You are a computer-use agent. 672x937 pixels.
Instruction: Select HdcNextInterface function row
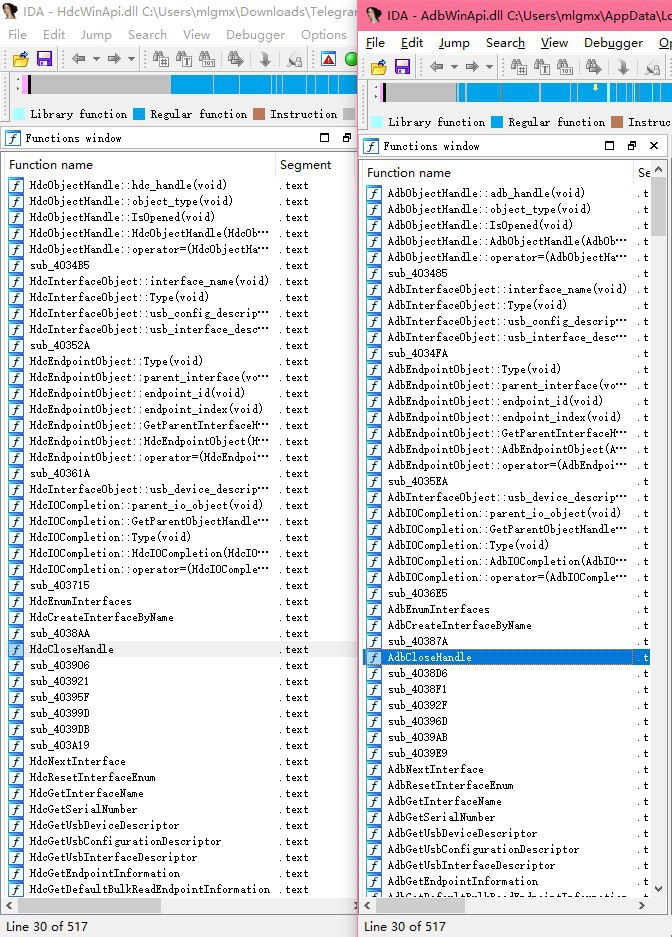[x=181, y=761]
